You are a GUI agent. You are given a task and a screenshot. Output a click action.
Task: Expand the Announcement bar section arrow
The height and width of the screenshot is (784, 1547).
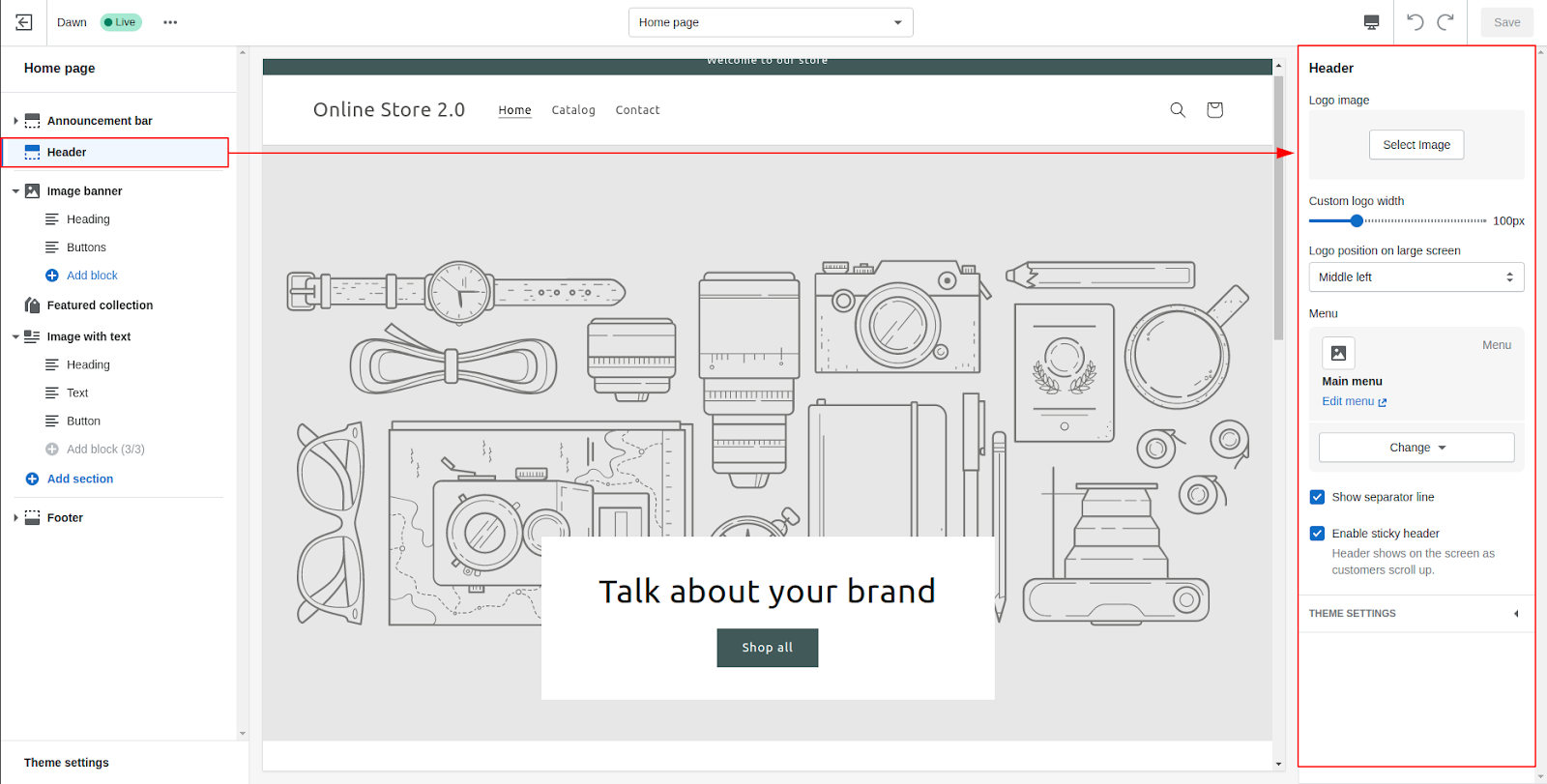tap(15, 121)
